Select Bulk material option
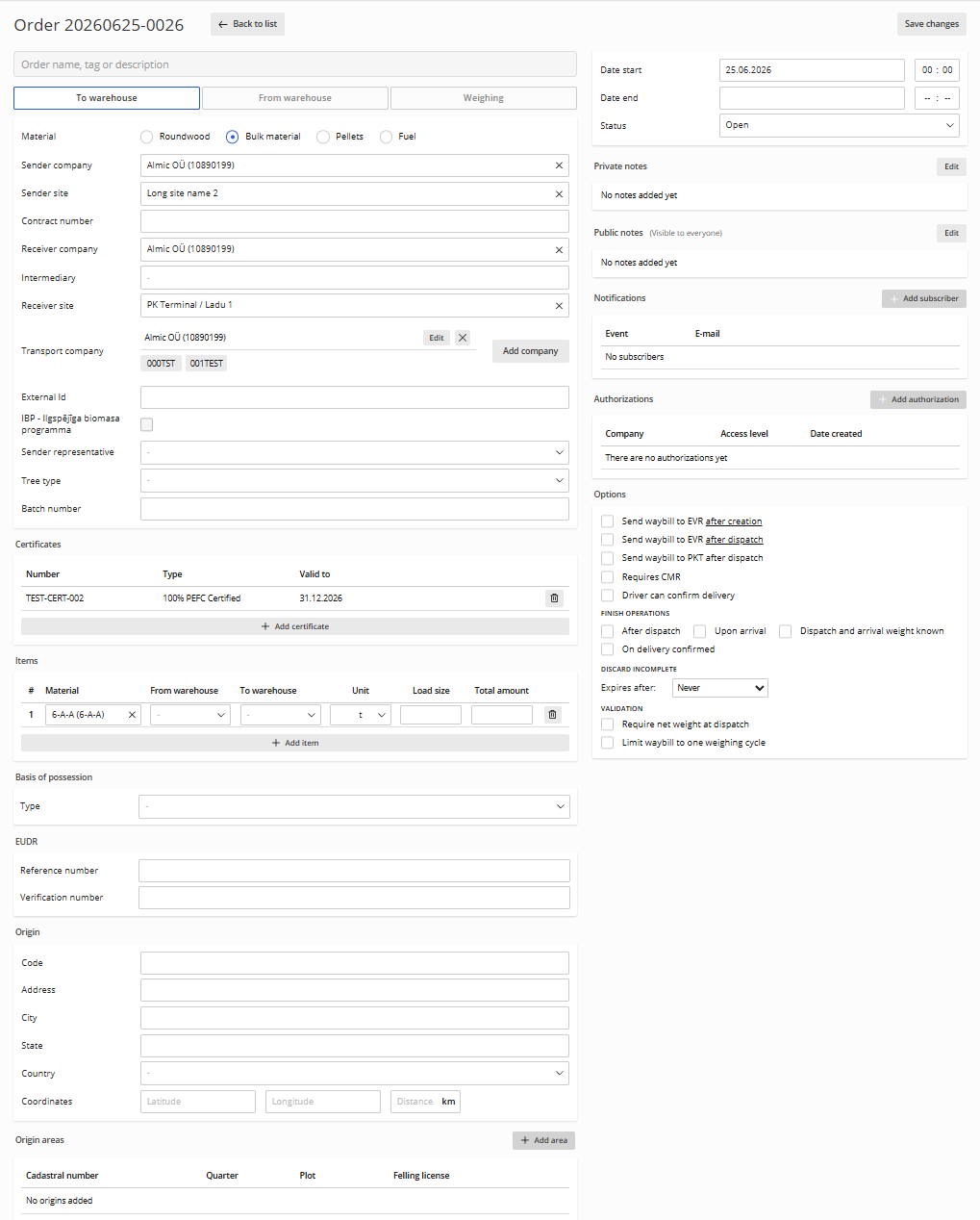Viewport: 980px width, 1220px height. (232, 137)
